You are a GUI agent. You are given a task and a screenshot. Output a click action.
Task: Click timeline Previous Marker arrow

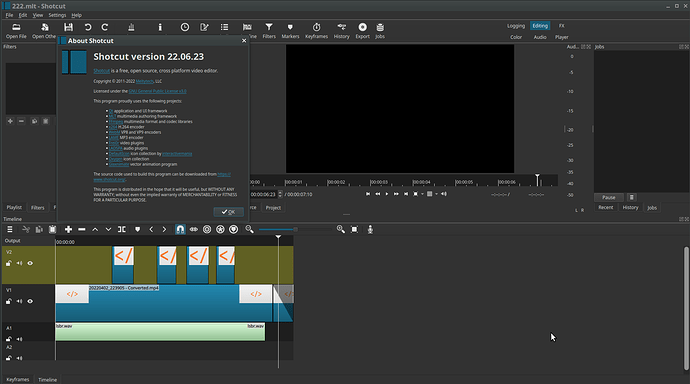click(151, 229)
